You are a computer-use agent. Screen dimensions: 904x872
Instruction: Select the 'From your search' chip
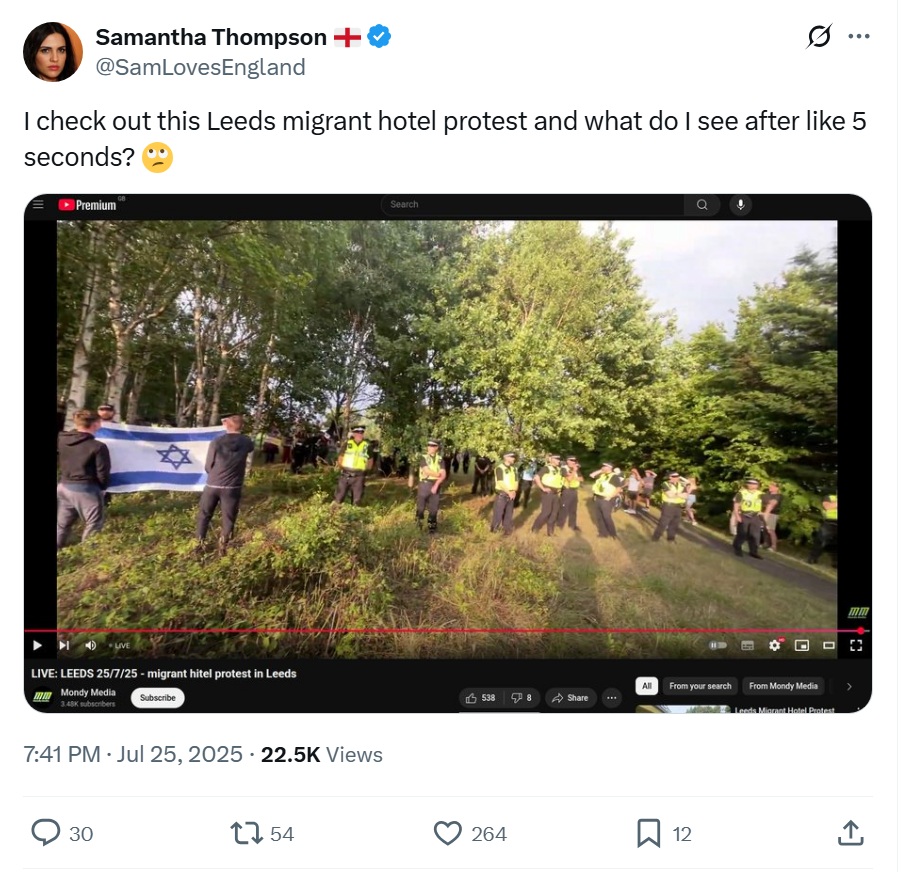(x=700, y=686)
